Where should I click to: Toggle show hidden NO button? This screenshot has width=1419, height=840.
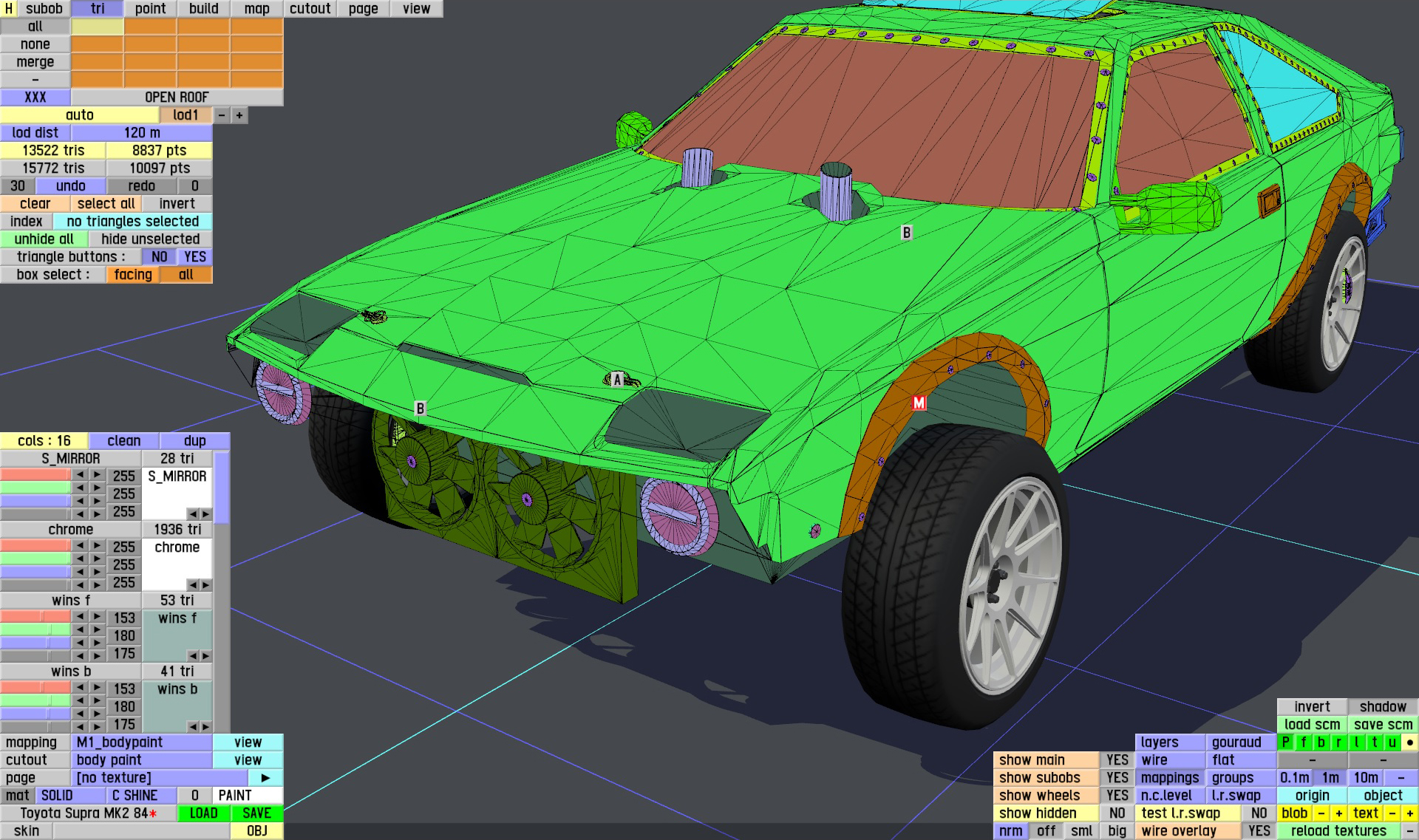tap(1117, 813)
